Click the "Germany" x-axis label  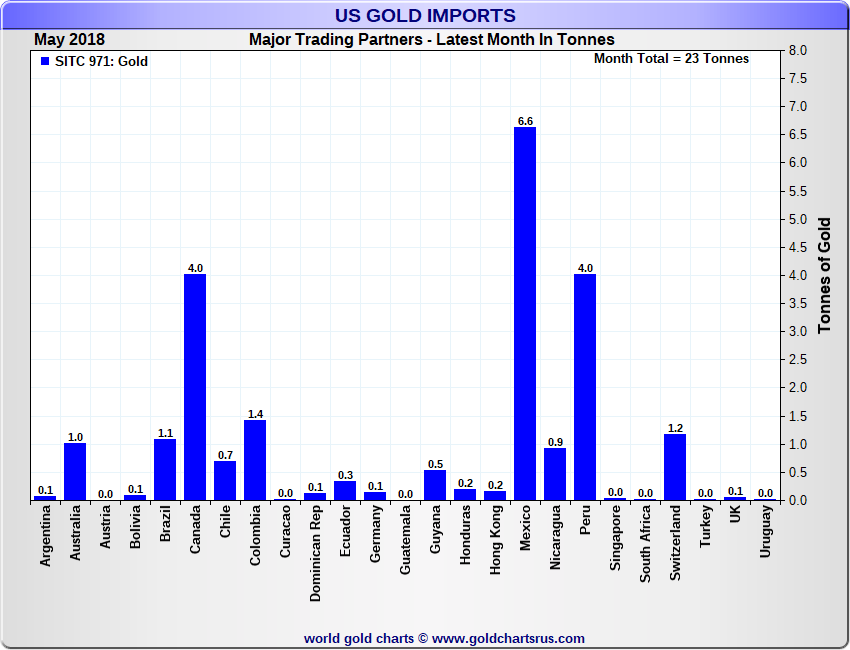[x=375, y=533]
